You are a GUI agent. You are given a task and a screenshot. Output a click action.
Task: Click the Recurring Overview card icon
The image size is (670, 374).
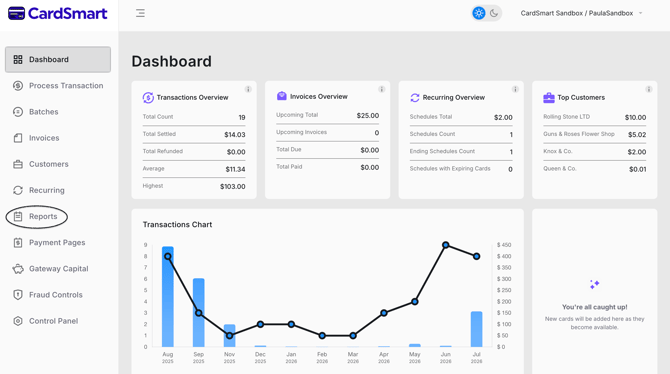(415, 97)
